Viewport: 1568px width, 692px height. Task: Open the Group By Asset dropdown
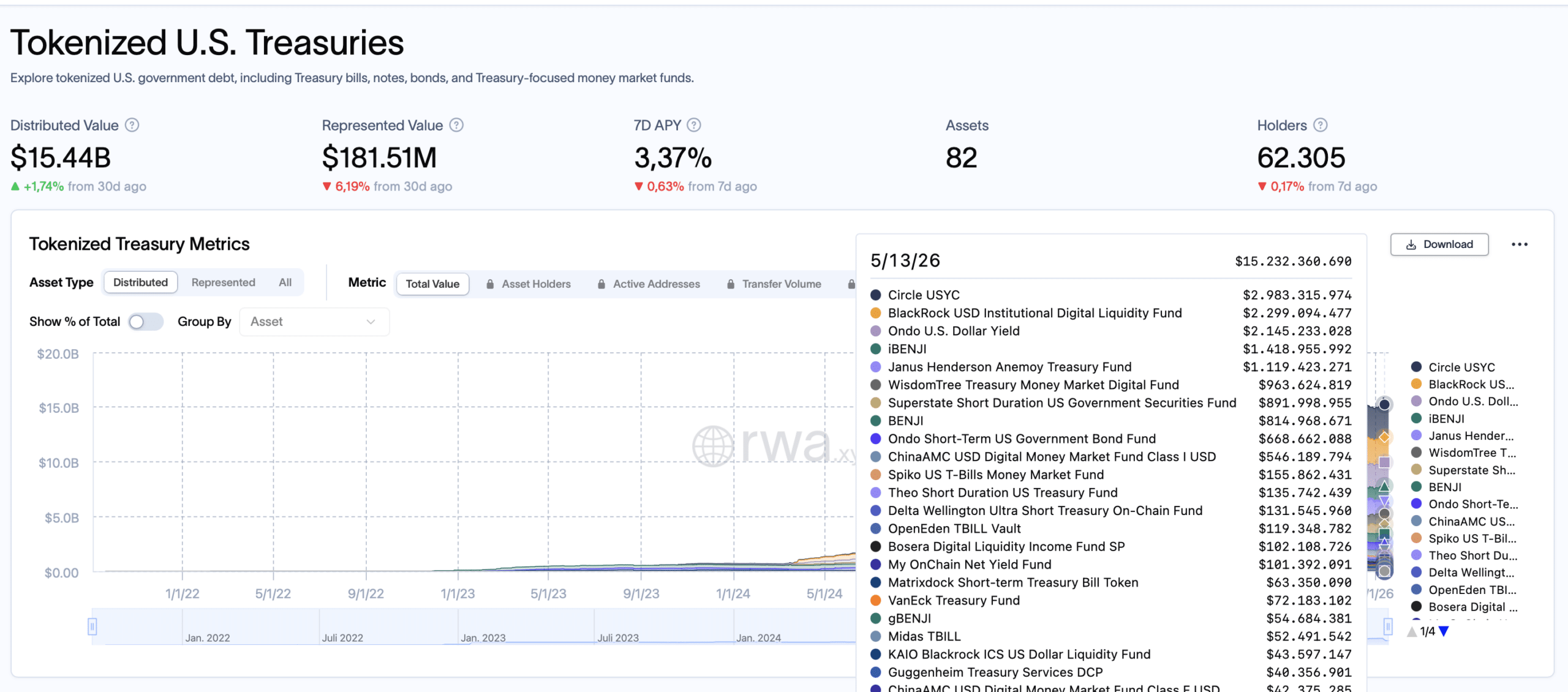[x=314, y=322]
